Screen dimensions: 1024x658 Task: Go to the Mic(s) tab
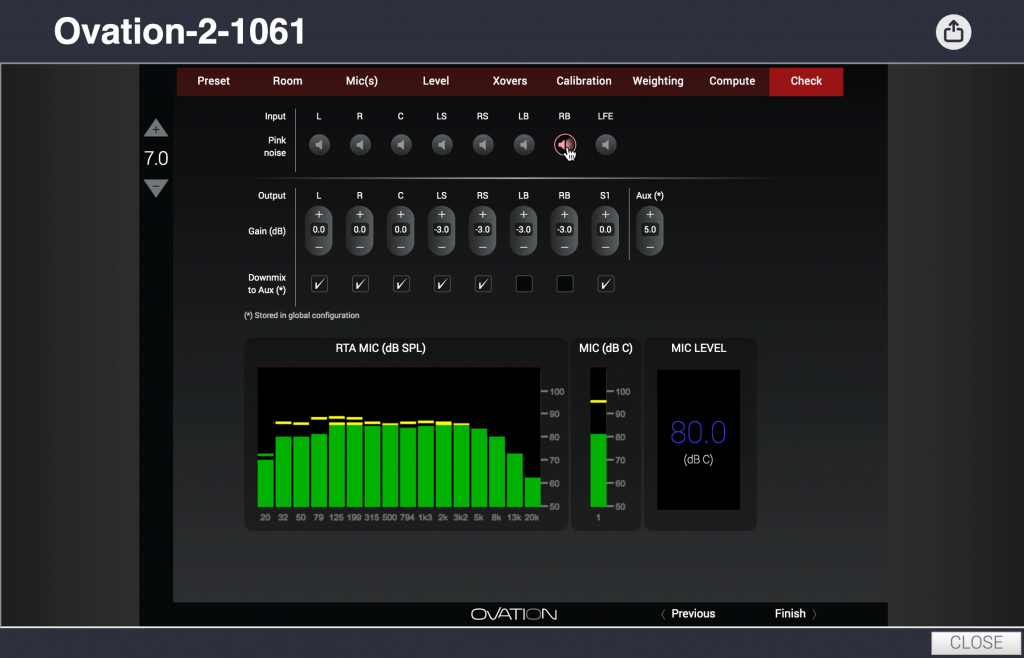click(x=362, y=81)
